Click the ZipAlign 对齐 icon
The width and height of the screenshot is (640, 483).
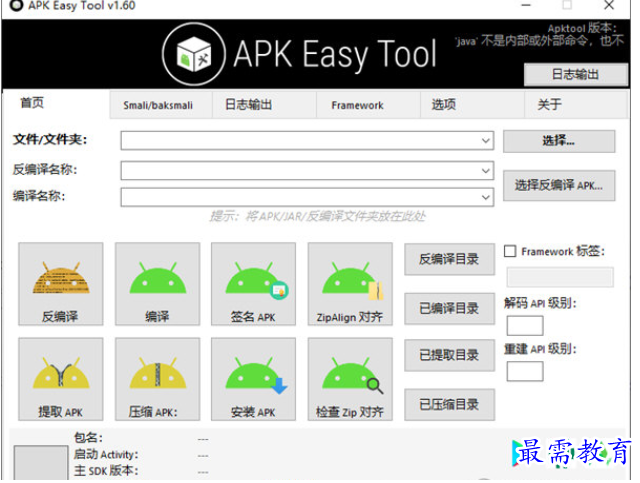[x=350, y=284]
